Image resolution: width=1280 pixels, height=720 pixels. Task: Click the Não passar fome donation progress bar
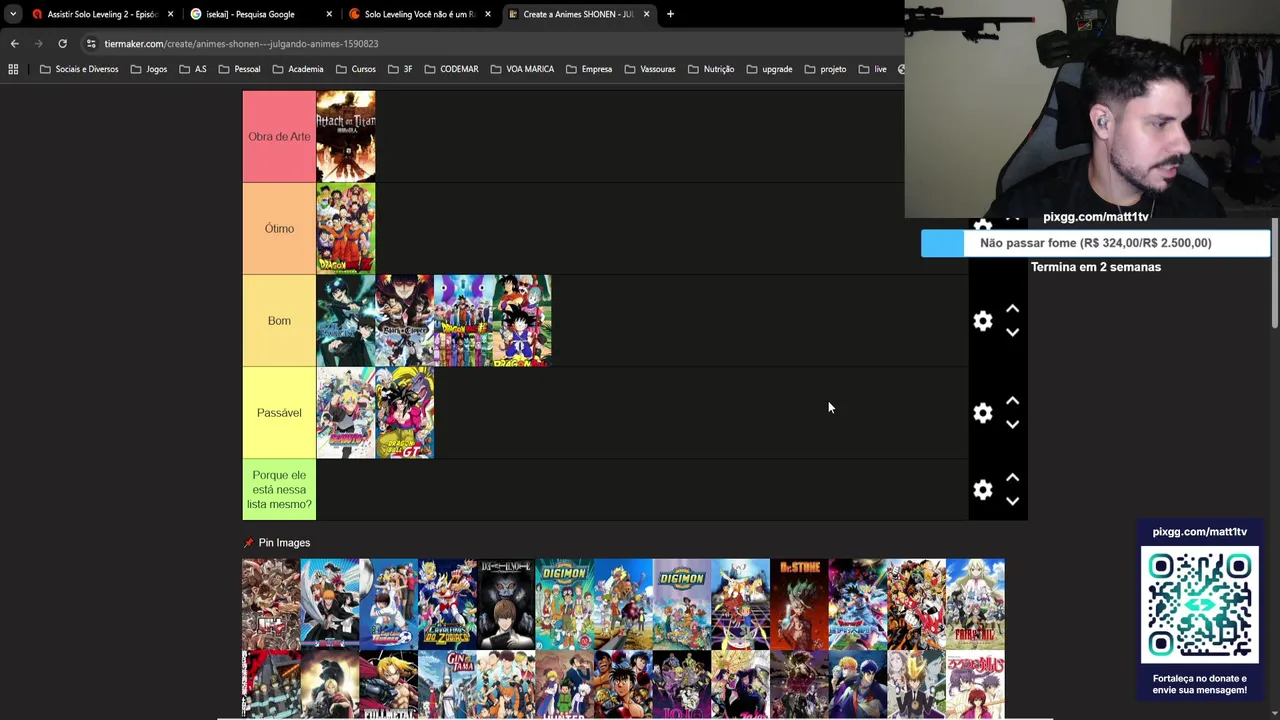point(1095,243)
